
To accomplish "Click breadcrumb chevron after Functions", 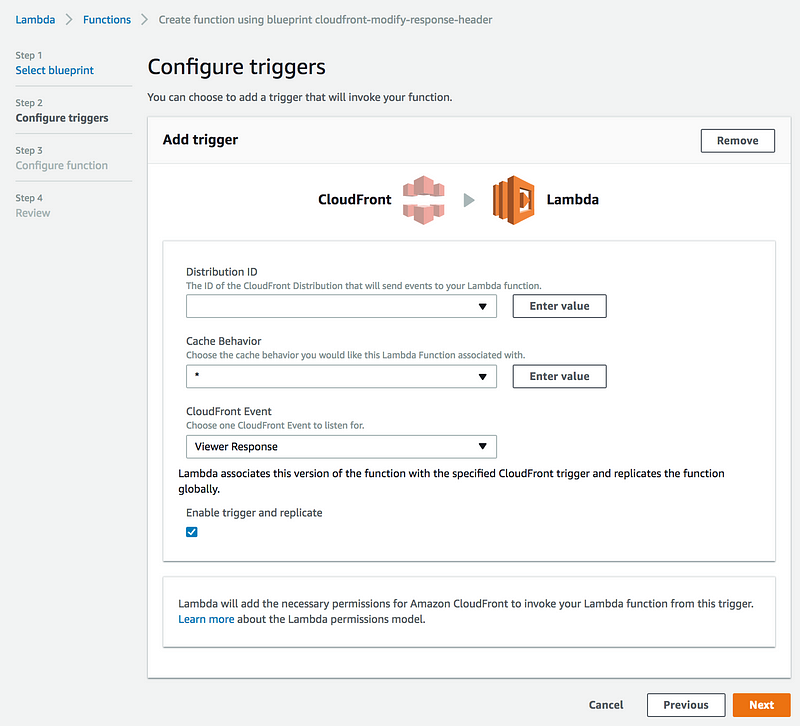I will point(144,19).
